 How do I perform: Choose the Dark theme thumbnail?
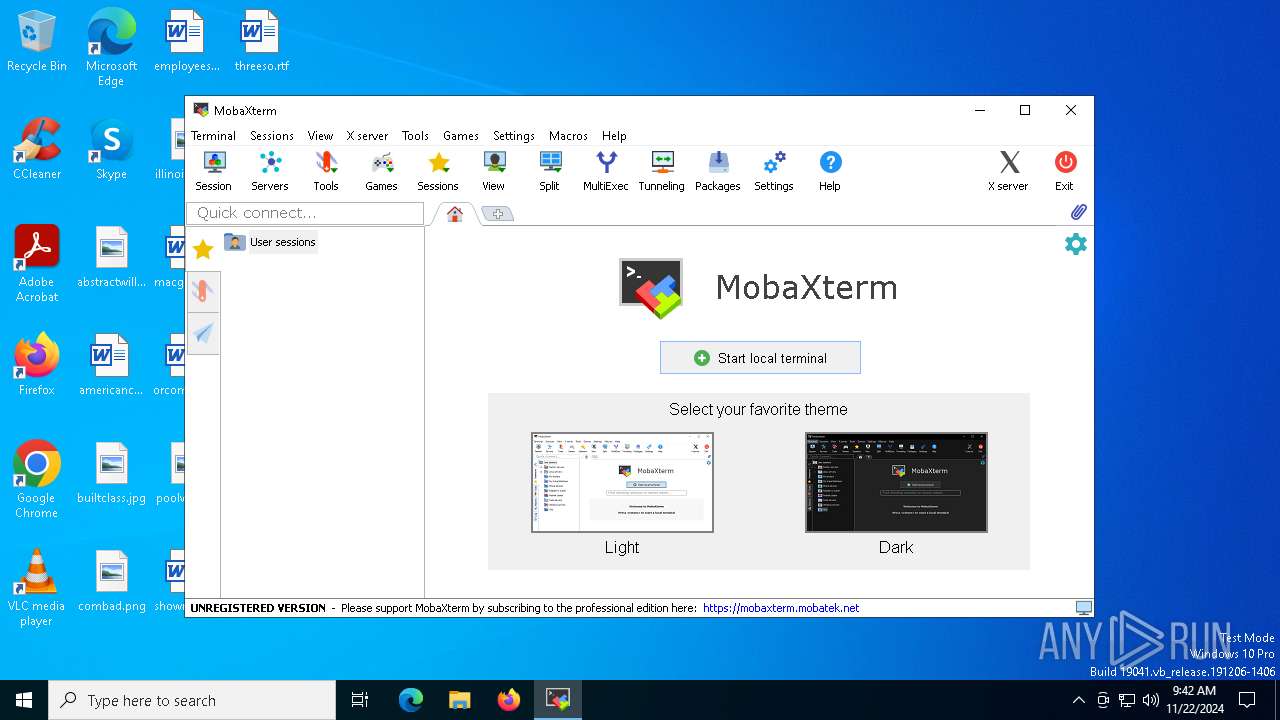tap(896, 482)
